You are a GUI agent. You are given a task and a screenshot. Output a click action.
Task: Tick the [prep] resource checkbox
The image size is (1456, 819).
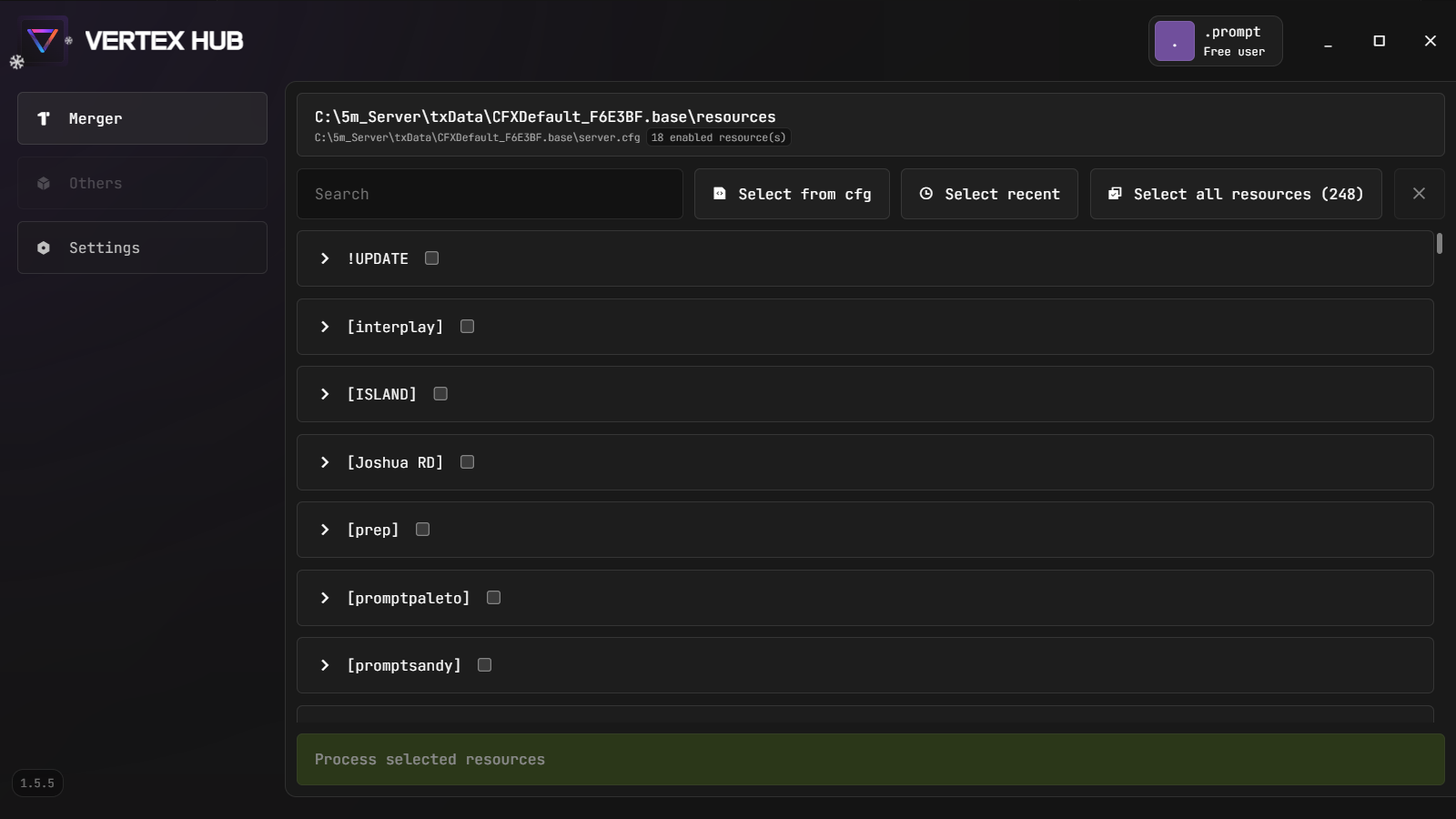pyautogui.click(x=421, y=529)
